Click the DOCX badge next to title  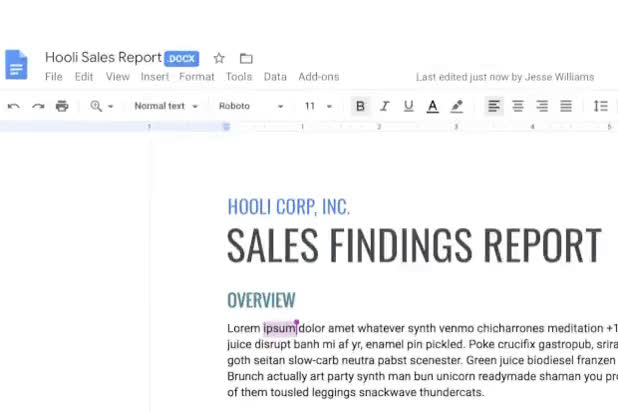182,59
